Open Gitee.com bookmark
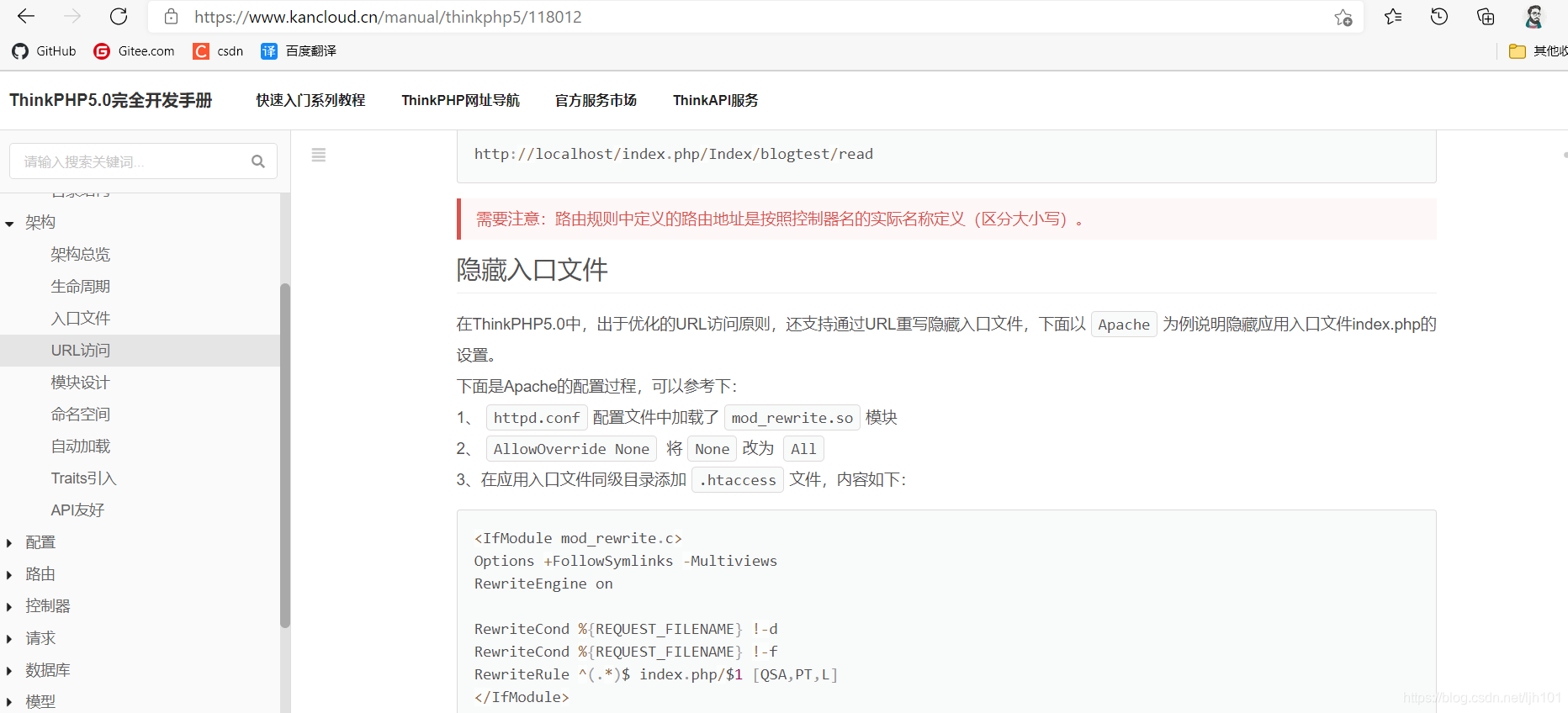The width and height of the screenshot is (1568, 713). coord(135,51)
